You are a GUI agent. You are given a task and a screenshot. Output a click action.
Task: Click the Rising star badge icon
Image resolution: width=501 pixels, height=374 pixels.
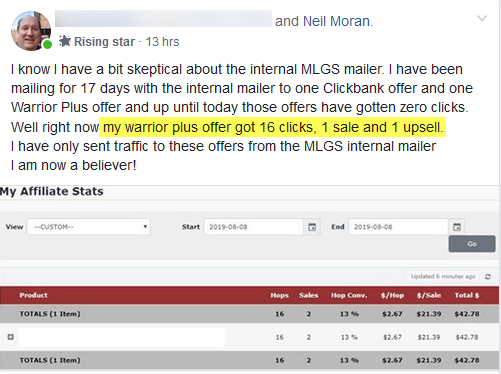(65, 41)
